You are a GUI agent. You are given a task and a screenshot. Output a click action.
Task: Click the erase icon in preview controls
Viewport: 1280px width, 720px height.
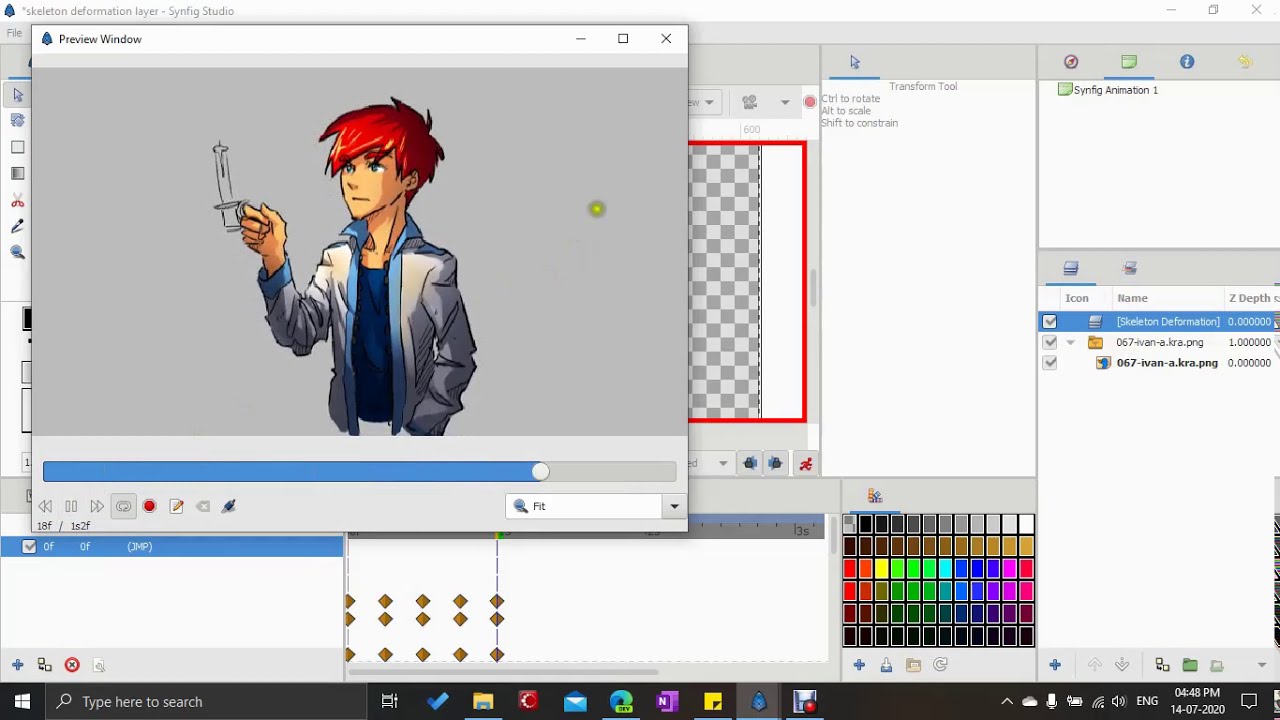(203, 506)
